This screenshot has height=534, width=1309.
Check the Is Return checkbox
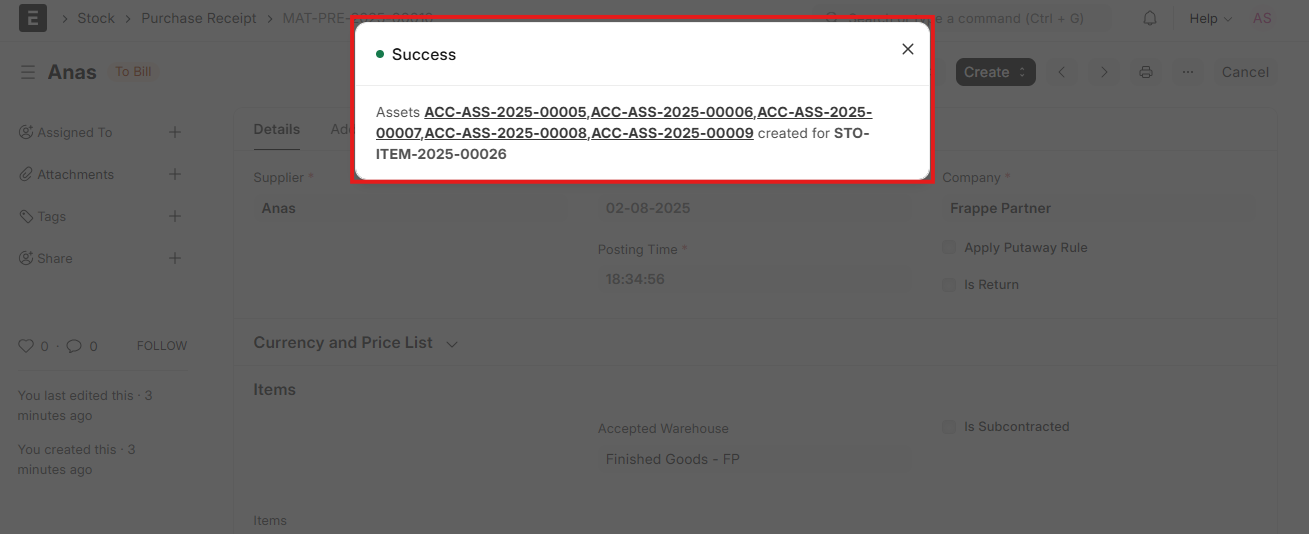tap(949, 285)
